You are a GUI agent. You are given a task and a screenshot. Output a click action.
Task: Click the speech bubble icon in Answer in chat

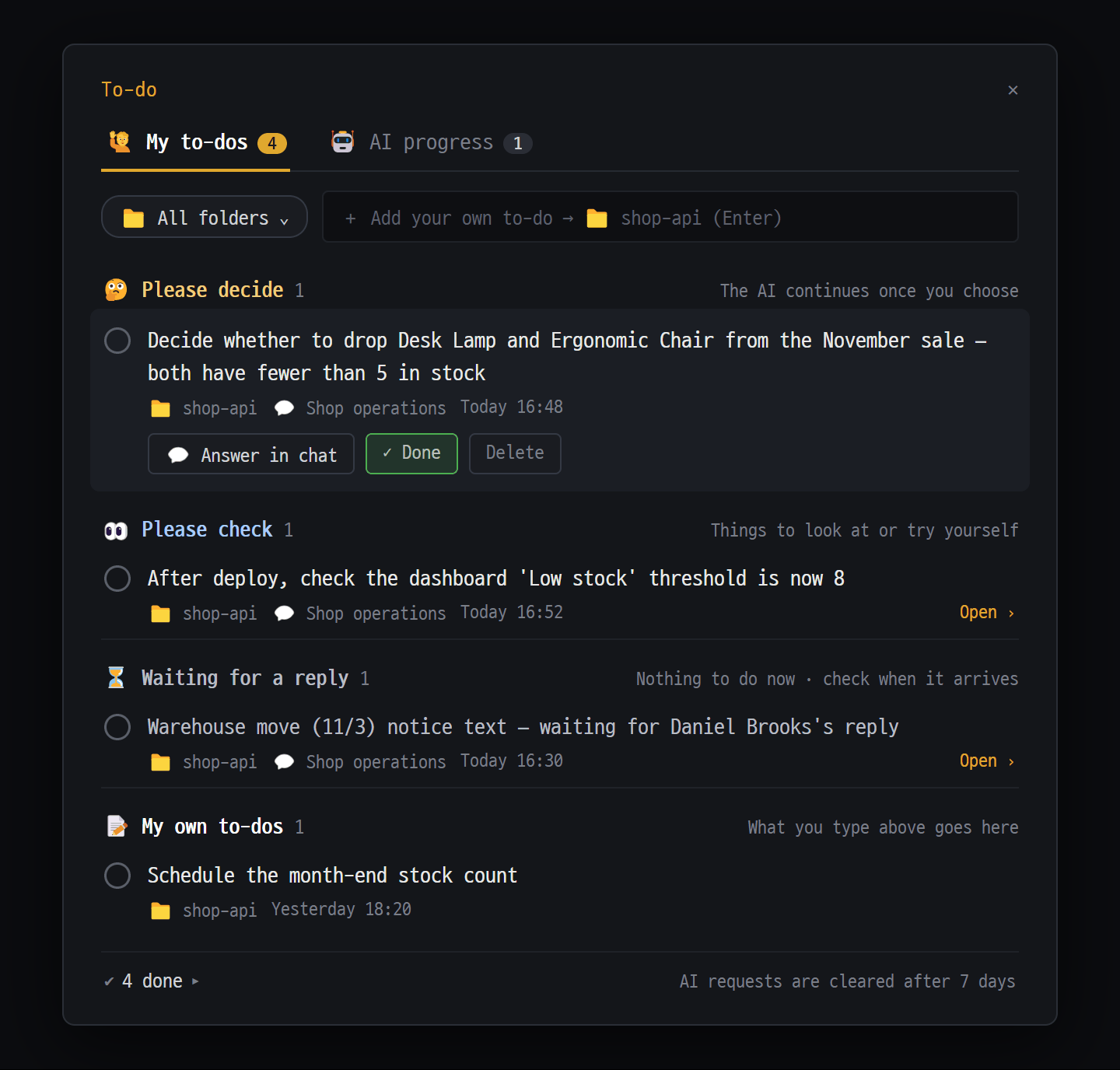[178, 455]
